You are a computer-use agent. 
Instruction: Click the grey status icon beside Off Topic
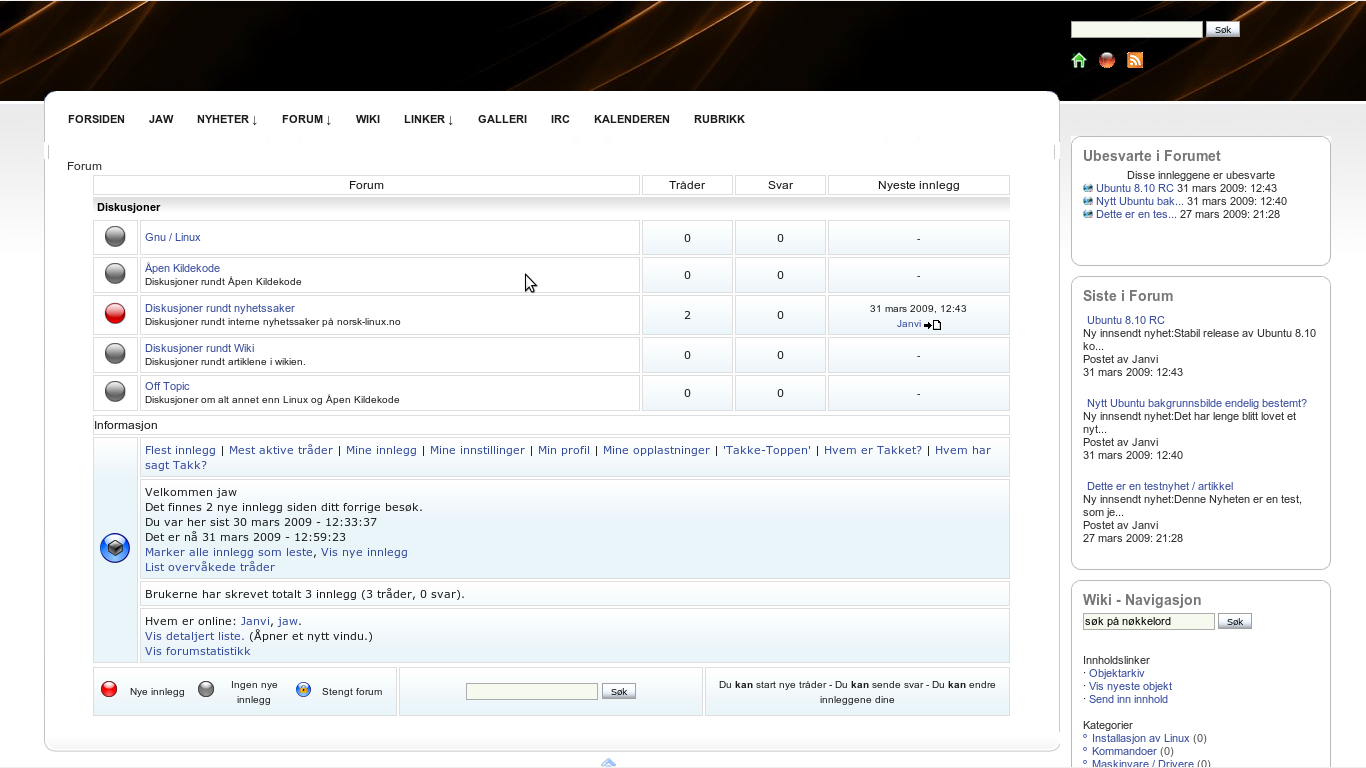[115, 391]
